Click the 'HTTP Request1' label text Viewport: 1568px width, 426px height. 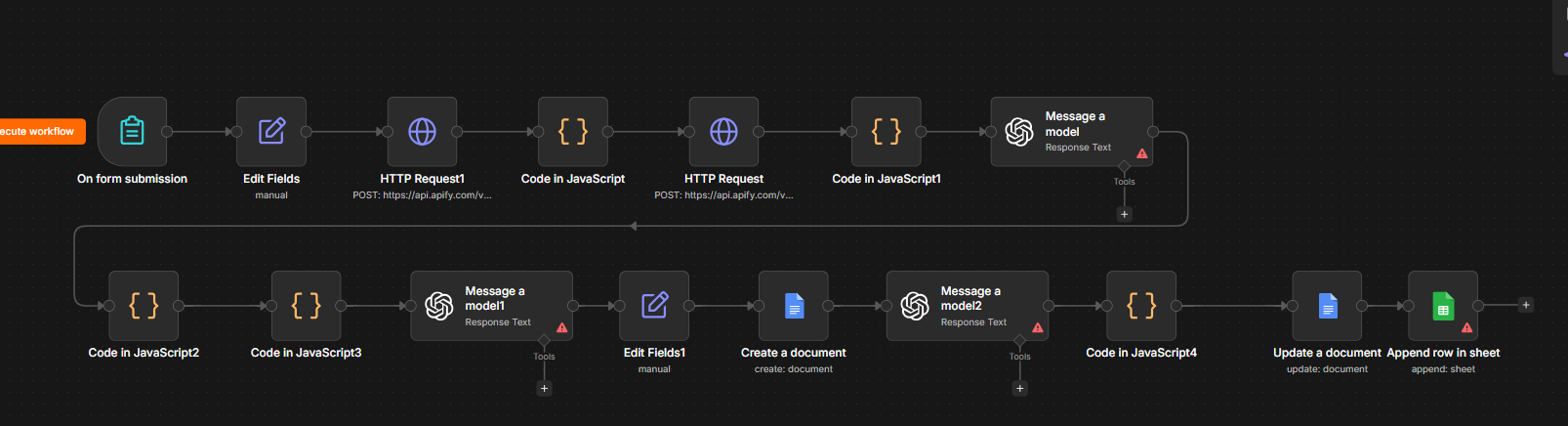coord(422,179)
